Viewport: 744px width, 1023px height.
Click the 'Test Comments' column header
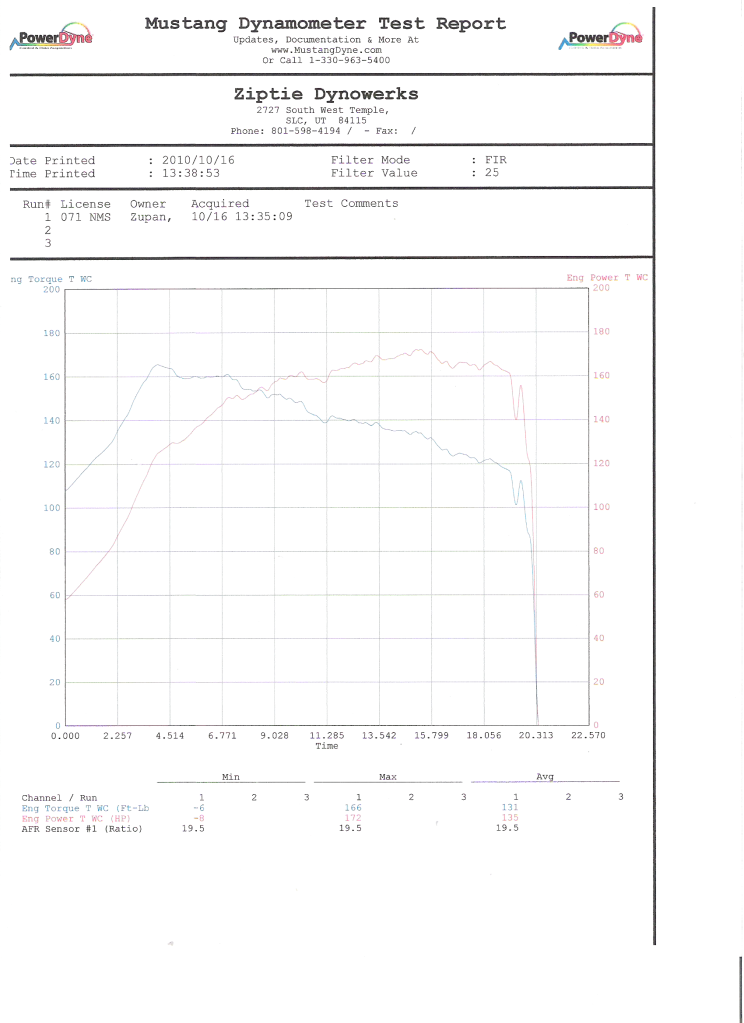(351, 204)
